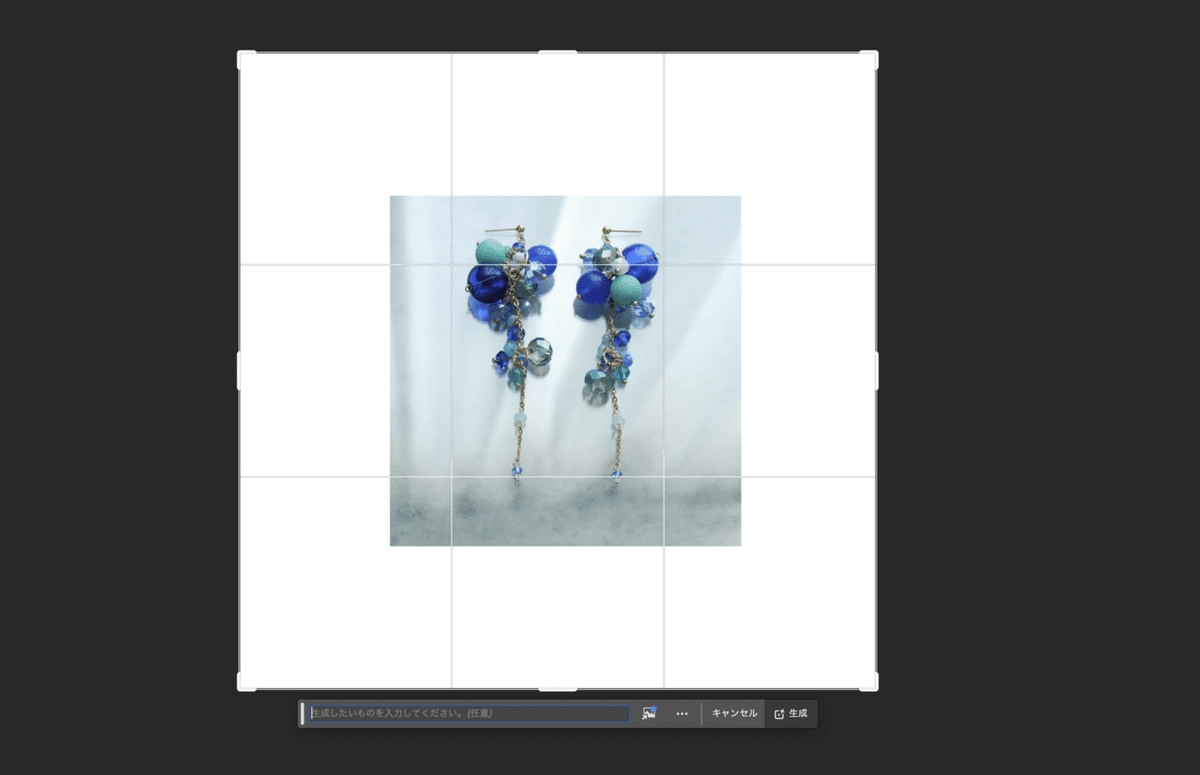Grab the taskbar drag handle at left edge
Image resolution: width=1200 pixels, height=775 pixels.
click(x=302, y=713)
